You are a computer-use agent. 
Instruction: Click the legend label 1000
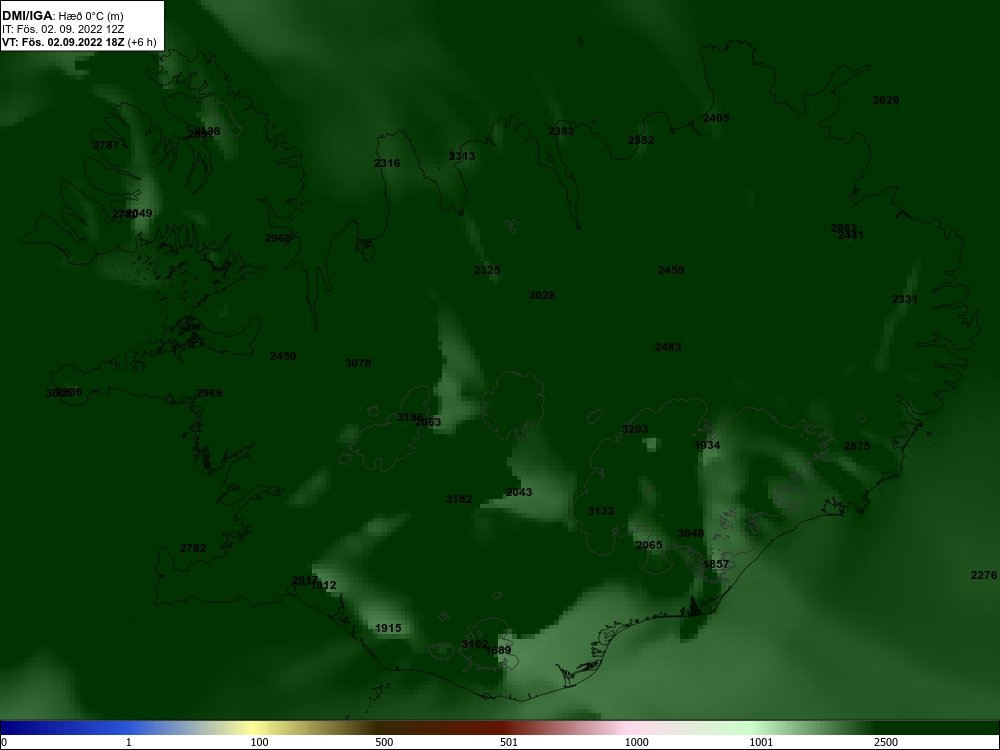636,742
